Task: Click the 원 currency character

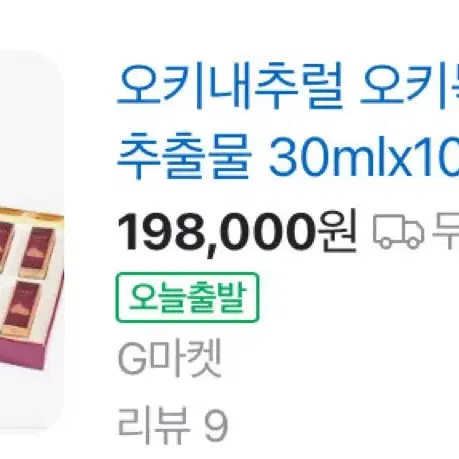Action: 337,232
